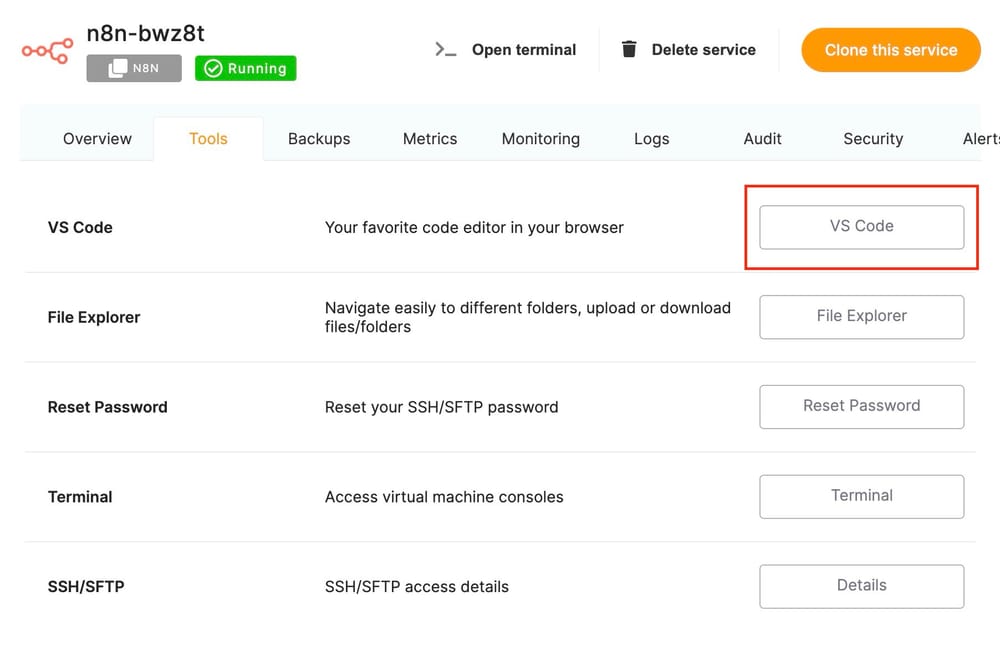Image resolution: width=1000 pixels, height=661 pixels.
Task: Open the File Explorer tool
Action: (861, 317)
